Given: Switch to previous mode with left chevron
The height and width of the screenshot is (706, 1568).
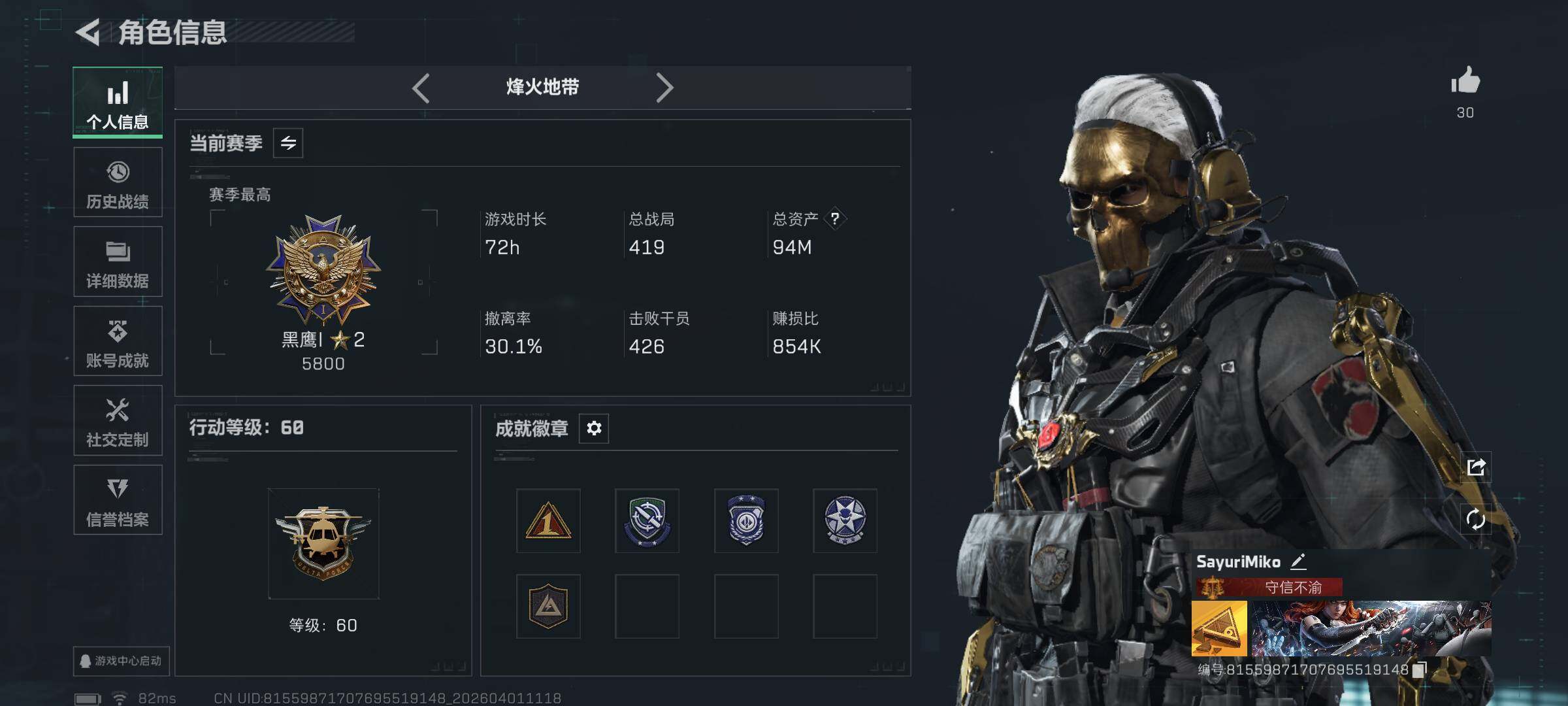Looking at the screenshot, I should [421, 88].
